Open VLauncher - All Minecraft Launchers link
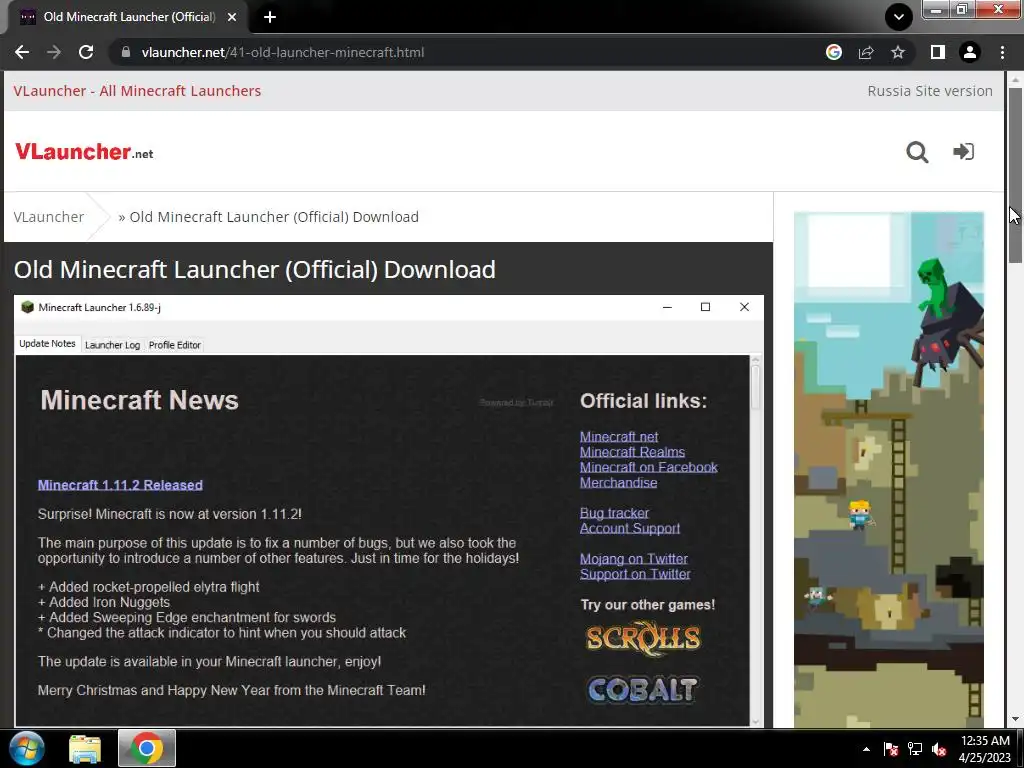This screenshot has height=768, width=1024. [x=137, y=91]
